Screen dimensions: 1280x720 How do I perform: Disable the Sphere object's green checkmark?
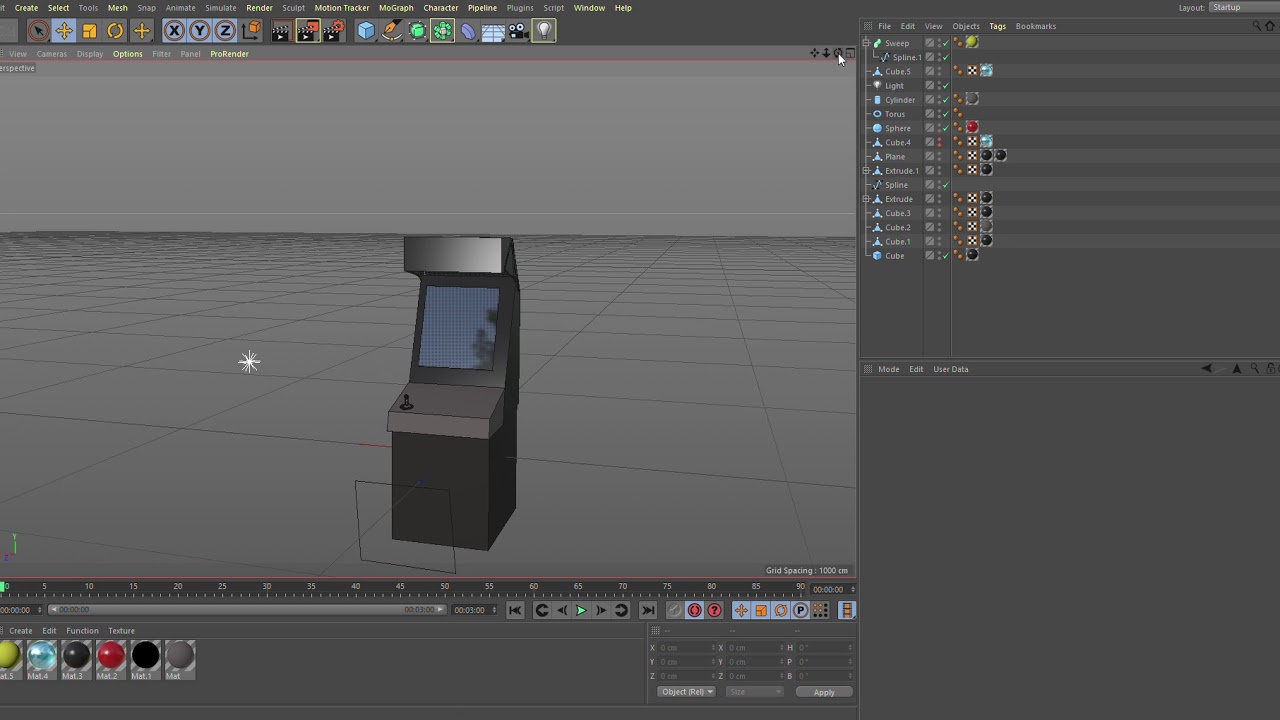coord(945,128)
